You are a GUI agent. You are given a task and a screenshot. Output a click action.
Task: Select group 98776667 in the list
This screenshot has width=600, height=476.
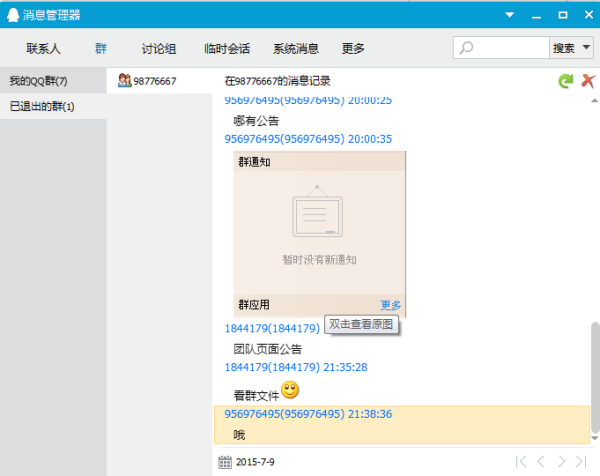(159, 81)
